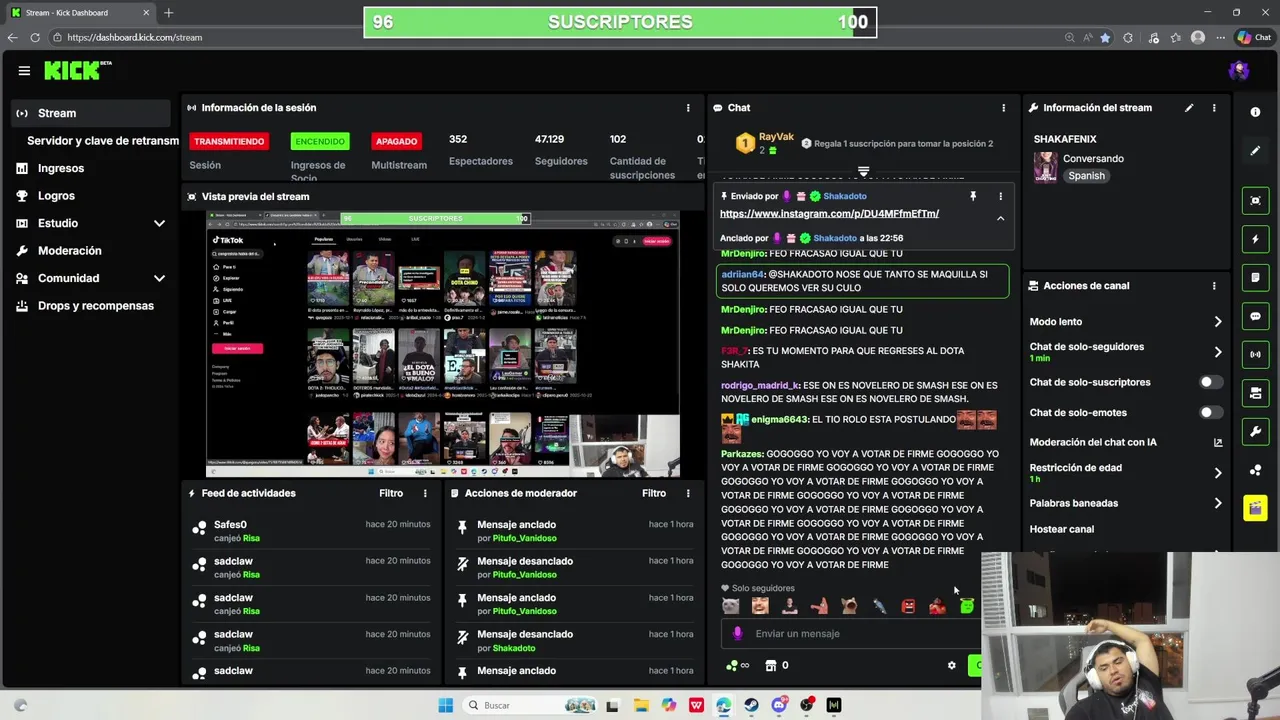Image resolution: width=1280 pixels, height=720 pixels.
Task: Open the hamburger navigation menu
Action: click(24, 70)
